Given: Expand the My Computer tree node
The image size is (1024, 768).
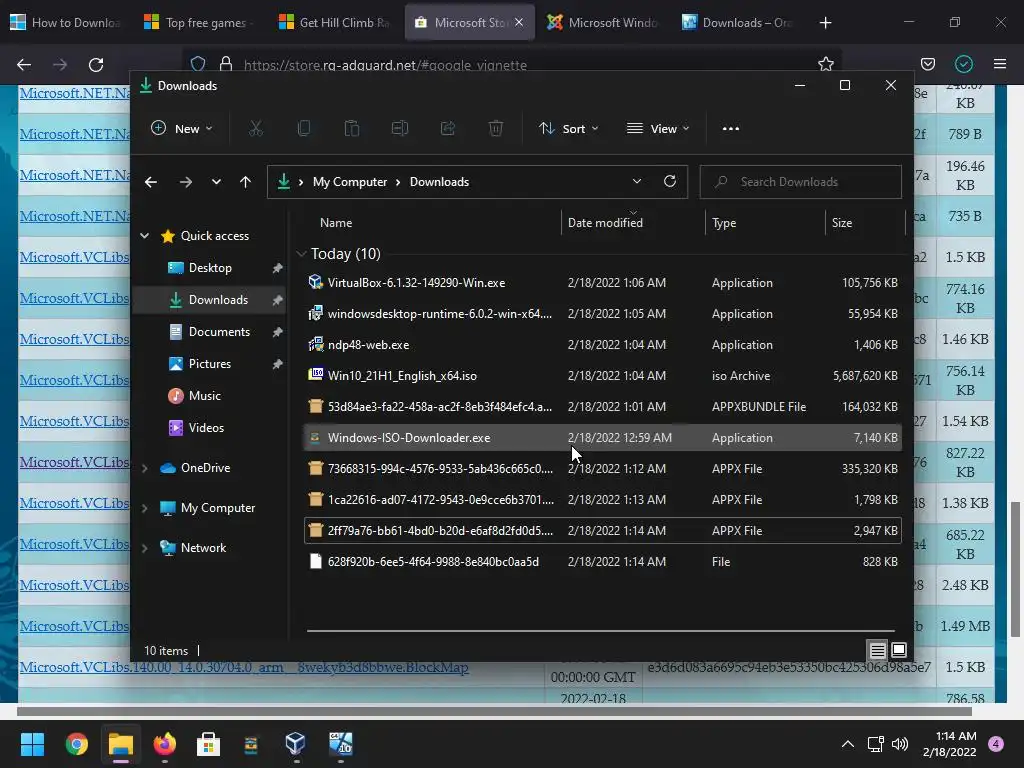Looking at the screenshot, I should click(144, 507).
